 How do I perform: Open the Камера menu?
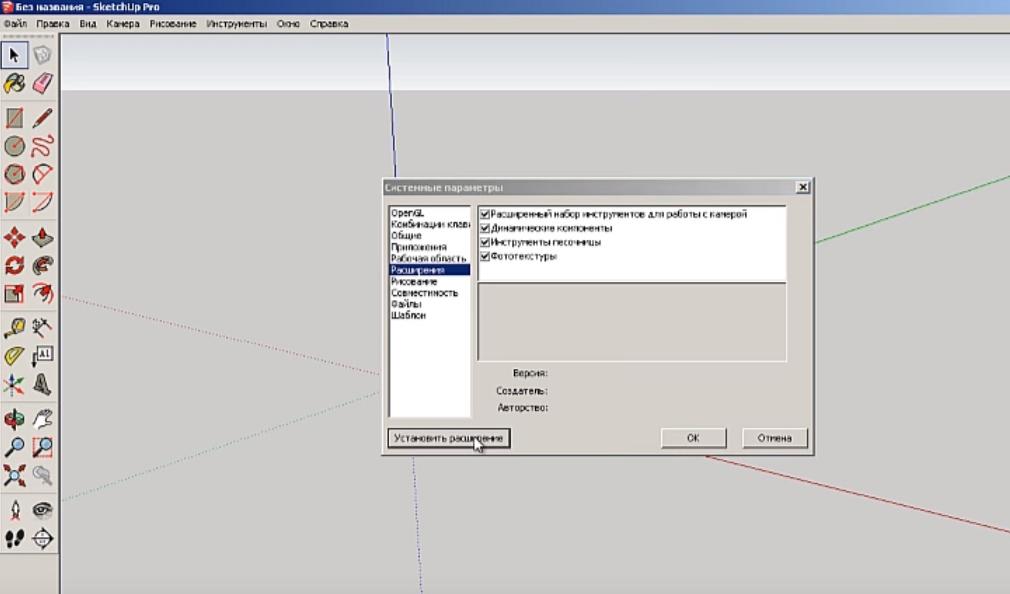point(123,23)
